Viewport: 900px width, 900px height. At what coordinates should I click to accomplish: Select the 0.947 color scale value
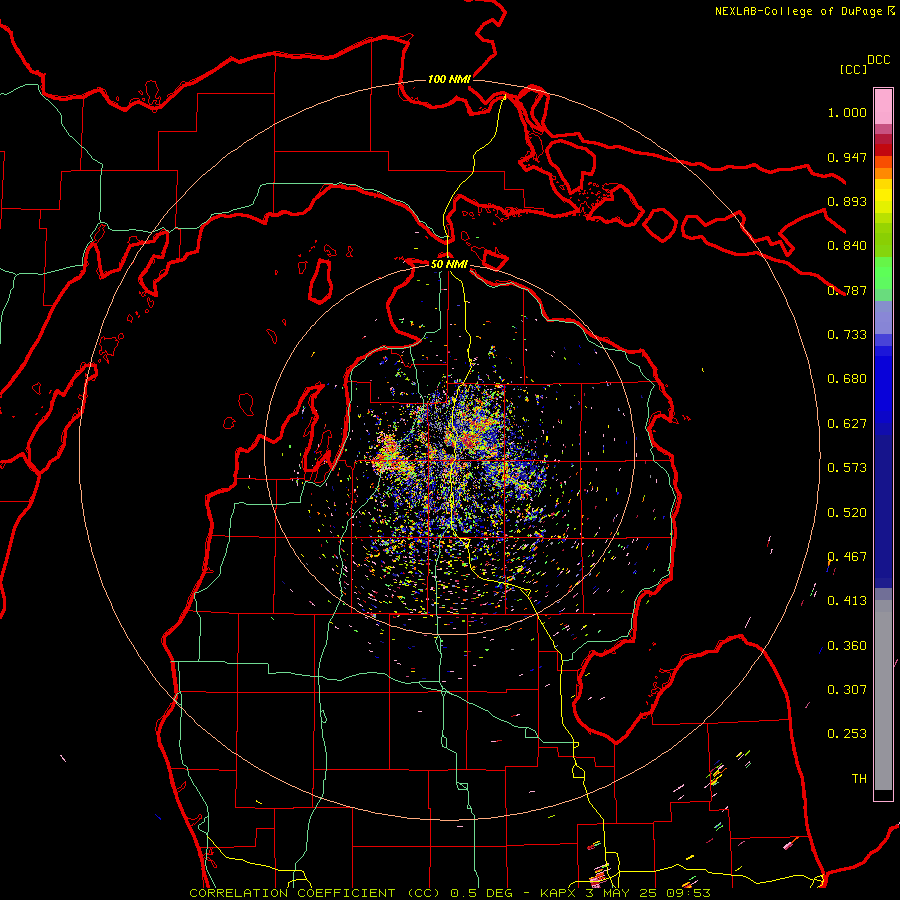click(847, 157)
